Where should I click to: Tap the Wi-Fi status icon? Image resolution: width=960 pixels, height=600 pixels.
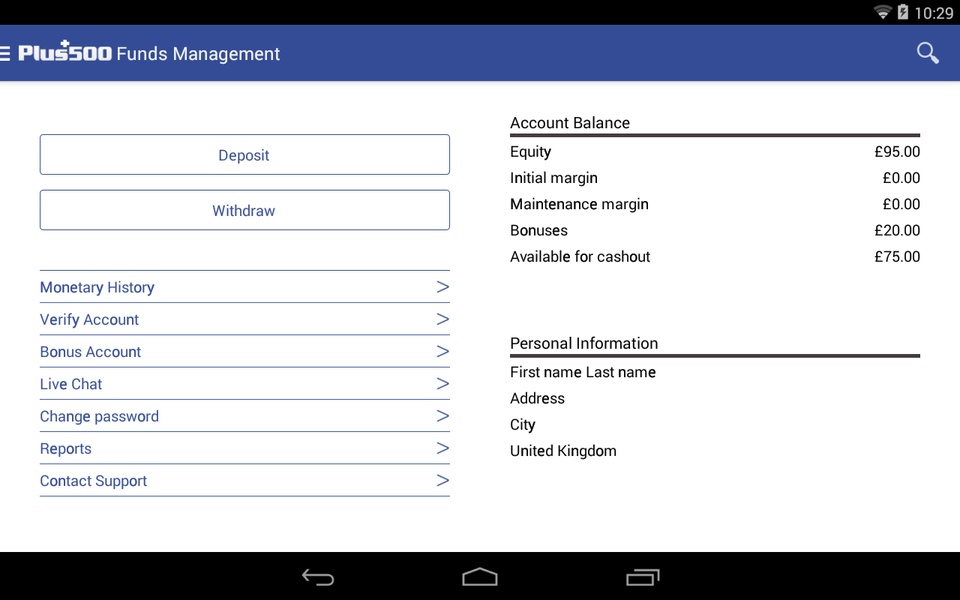coord(882,12)
